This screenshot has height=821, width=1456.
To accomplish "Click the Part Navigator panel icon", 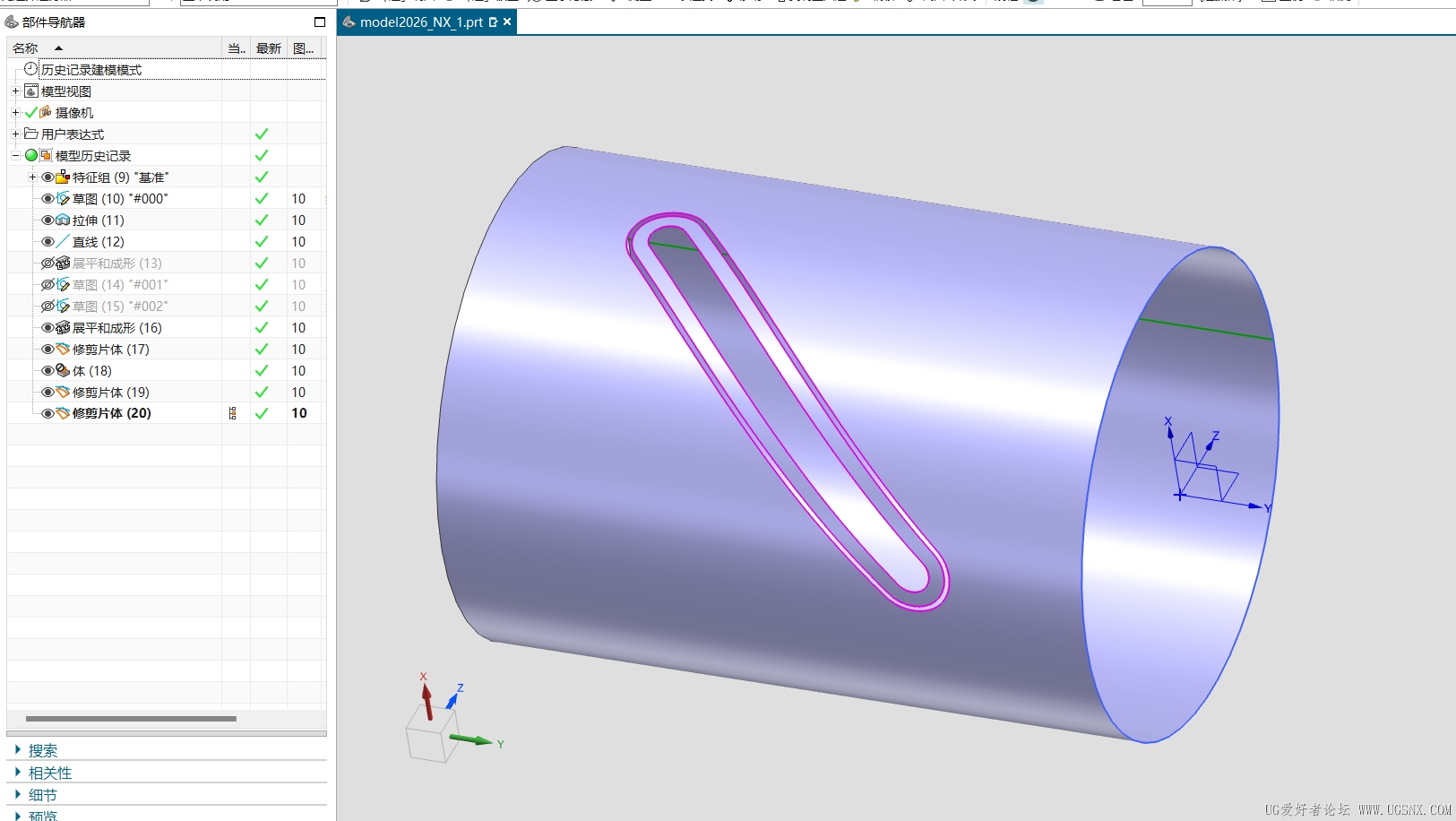I will pos(12,22).
